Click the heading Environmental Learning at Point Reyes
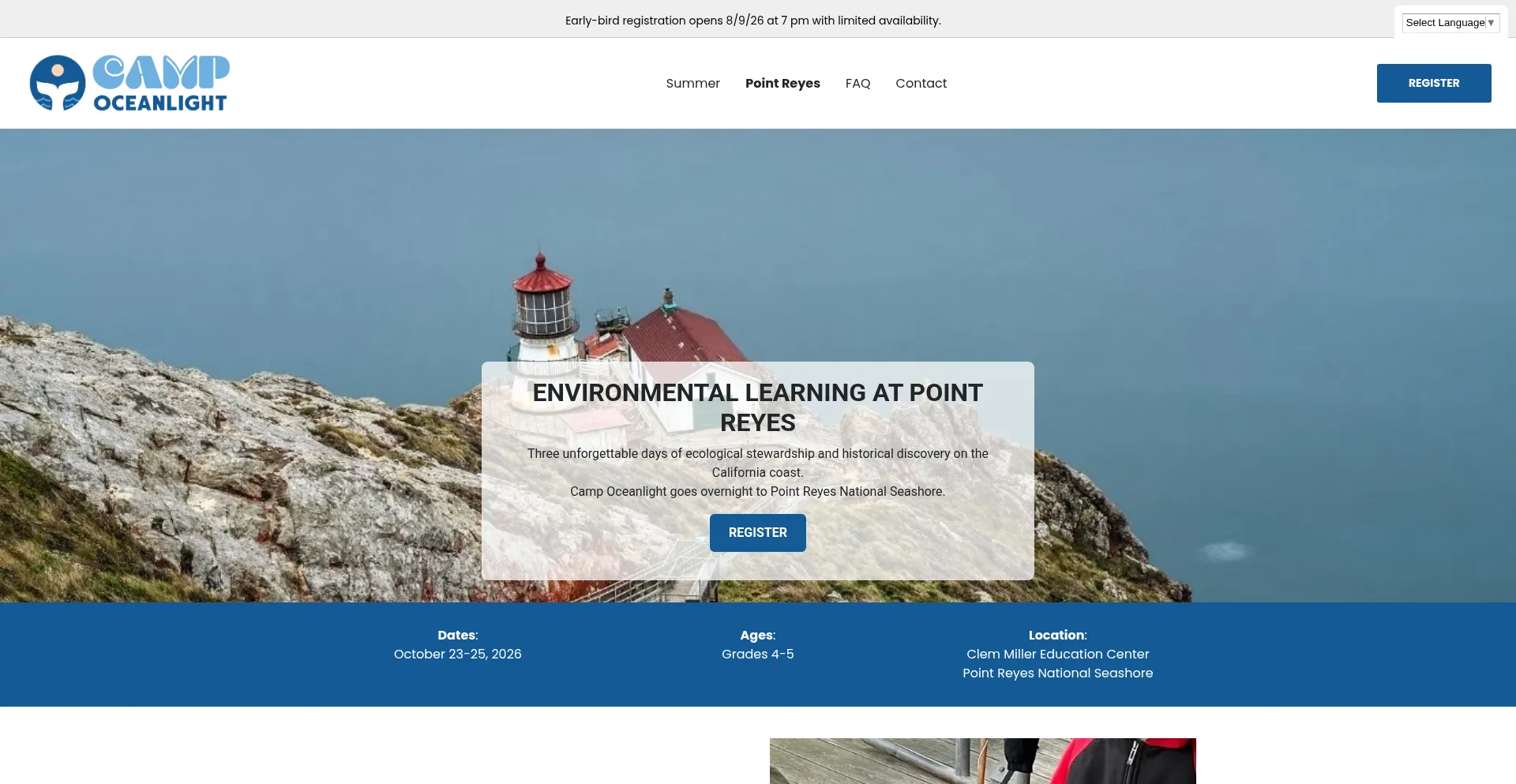1516x784 pixels. coord(758,407)
